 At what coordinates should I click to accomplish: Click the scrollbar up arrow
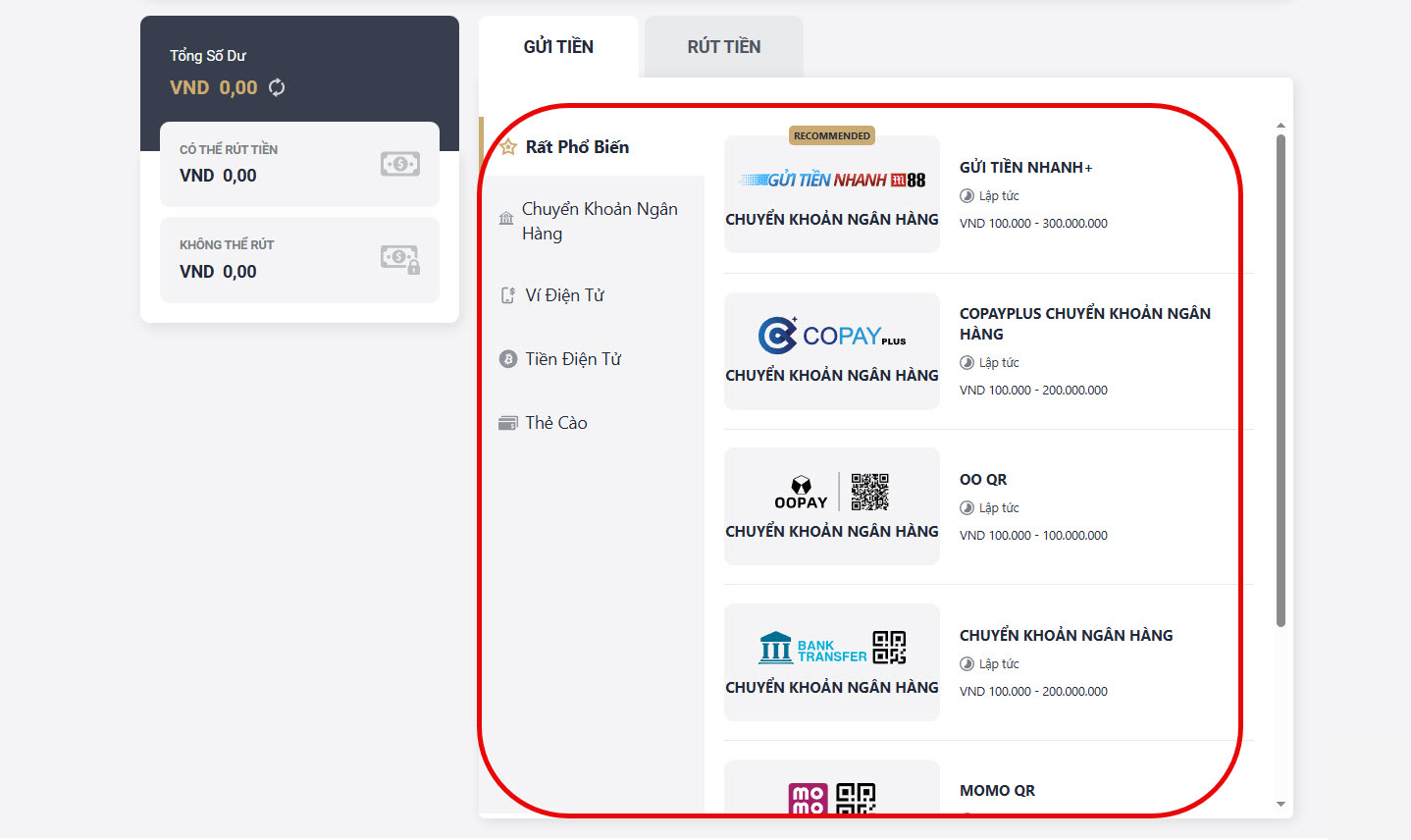pos(1280,126)
